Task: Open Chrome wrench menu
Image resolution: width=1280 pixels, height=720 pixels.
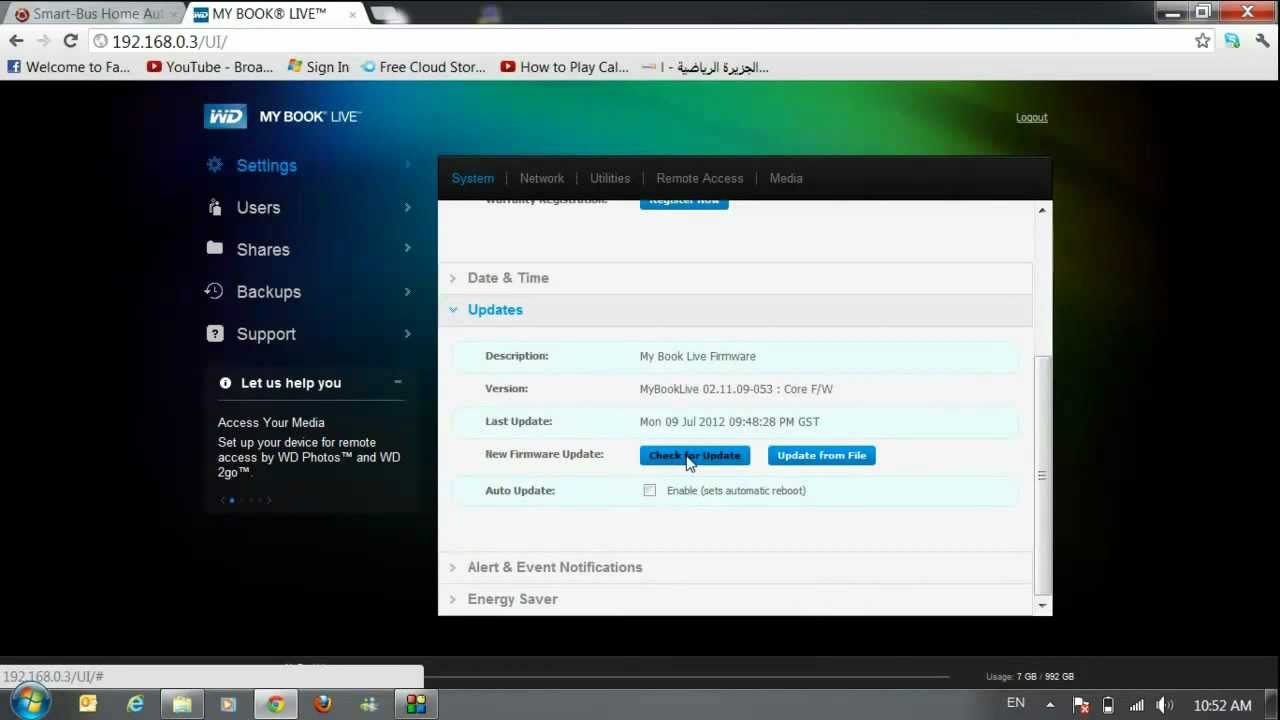Action: pyautogui.click(x=1262, y=41)
